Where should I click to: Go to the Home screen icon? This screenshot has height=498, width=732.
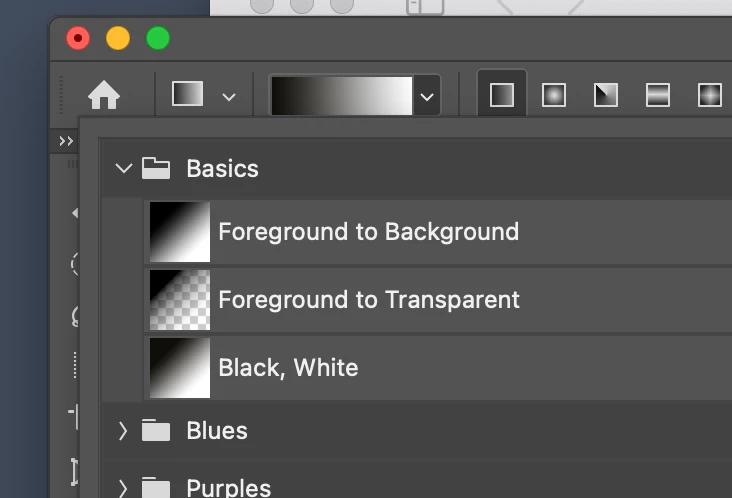coord(104,95)
